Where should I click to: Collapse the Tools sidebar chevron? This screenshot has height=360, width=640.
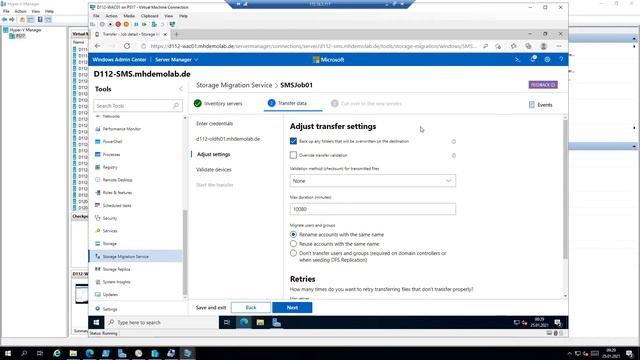pos(181,89)
